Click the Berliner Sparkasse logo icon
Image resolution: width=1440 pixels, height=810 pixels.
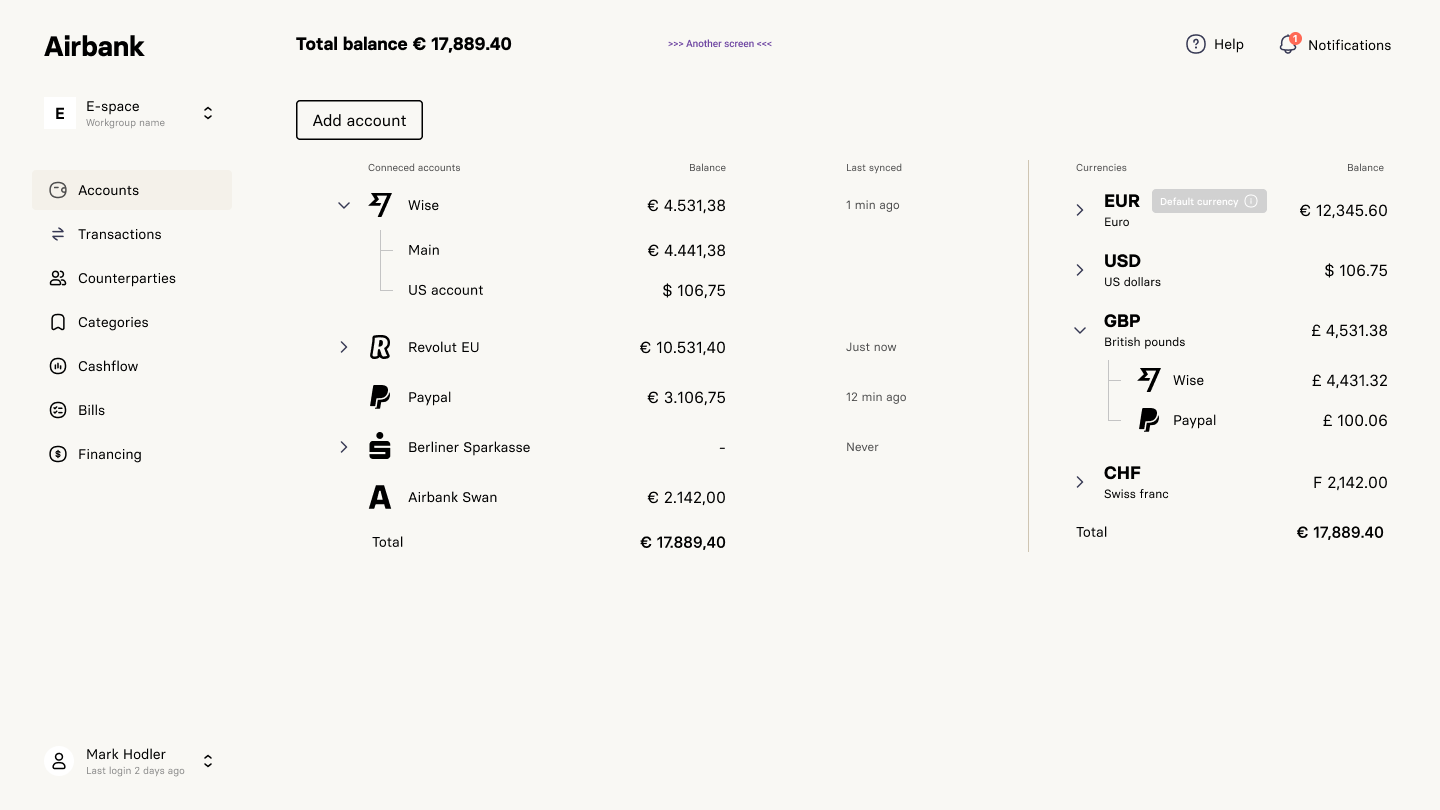coord(380,446)
